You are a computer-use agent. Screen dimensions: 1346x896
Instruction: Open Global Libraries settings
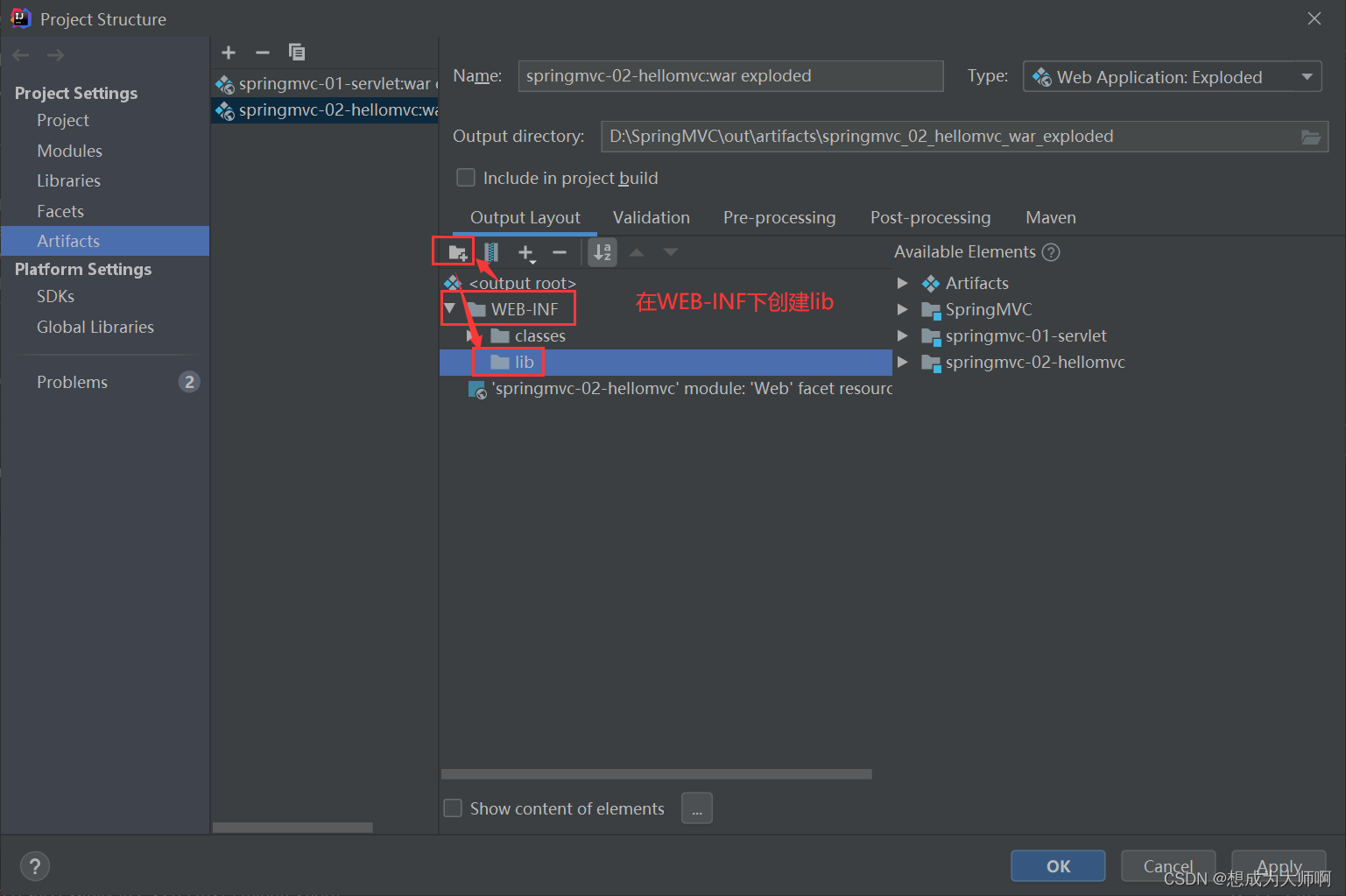[95, 327]
